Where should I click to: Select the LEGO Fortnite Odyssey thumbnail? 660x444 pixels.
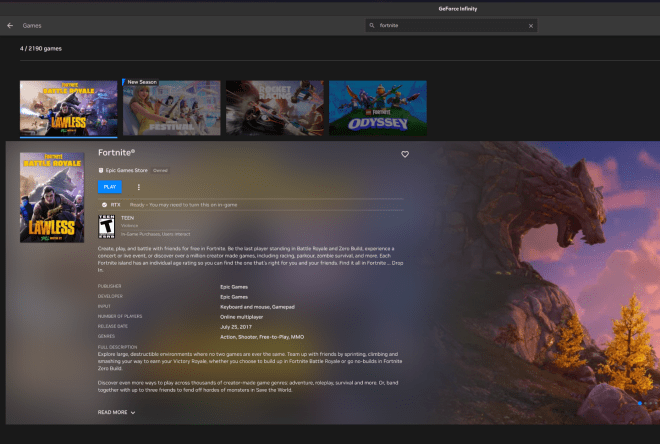[378, 108]
